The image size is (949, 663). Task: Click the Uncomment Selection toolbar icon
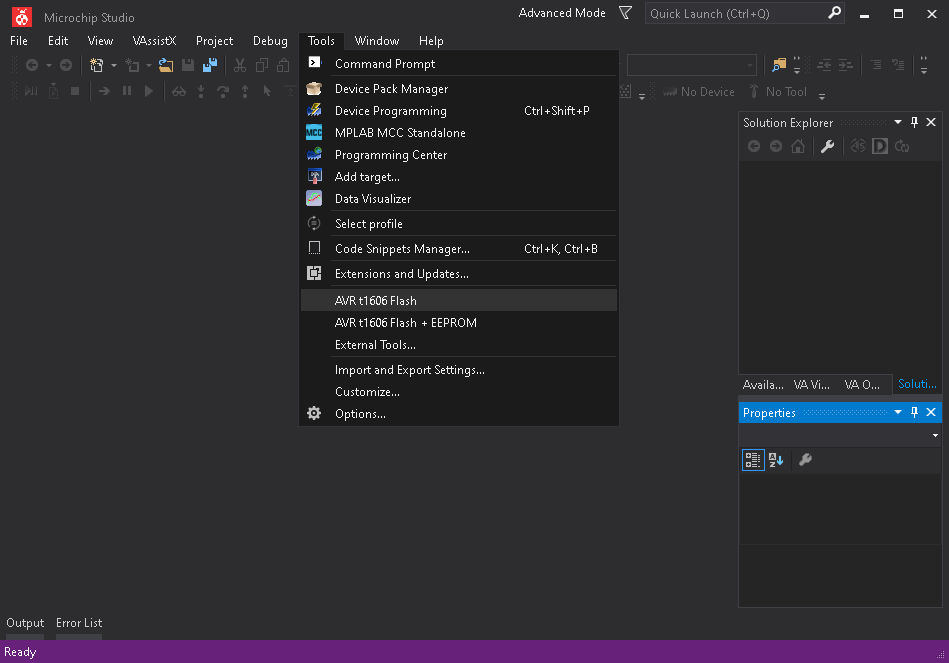point(898,65)
